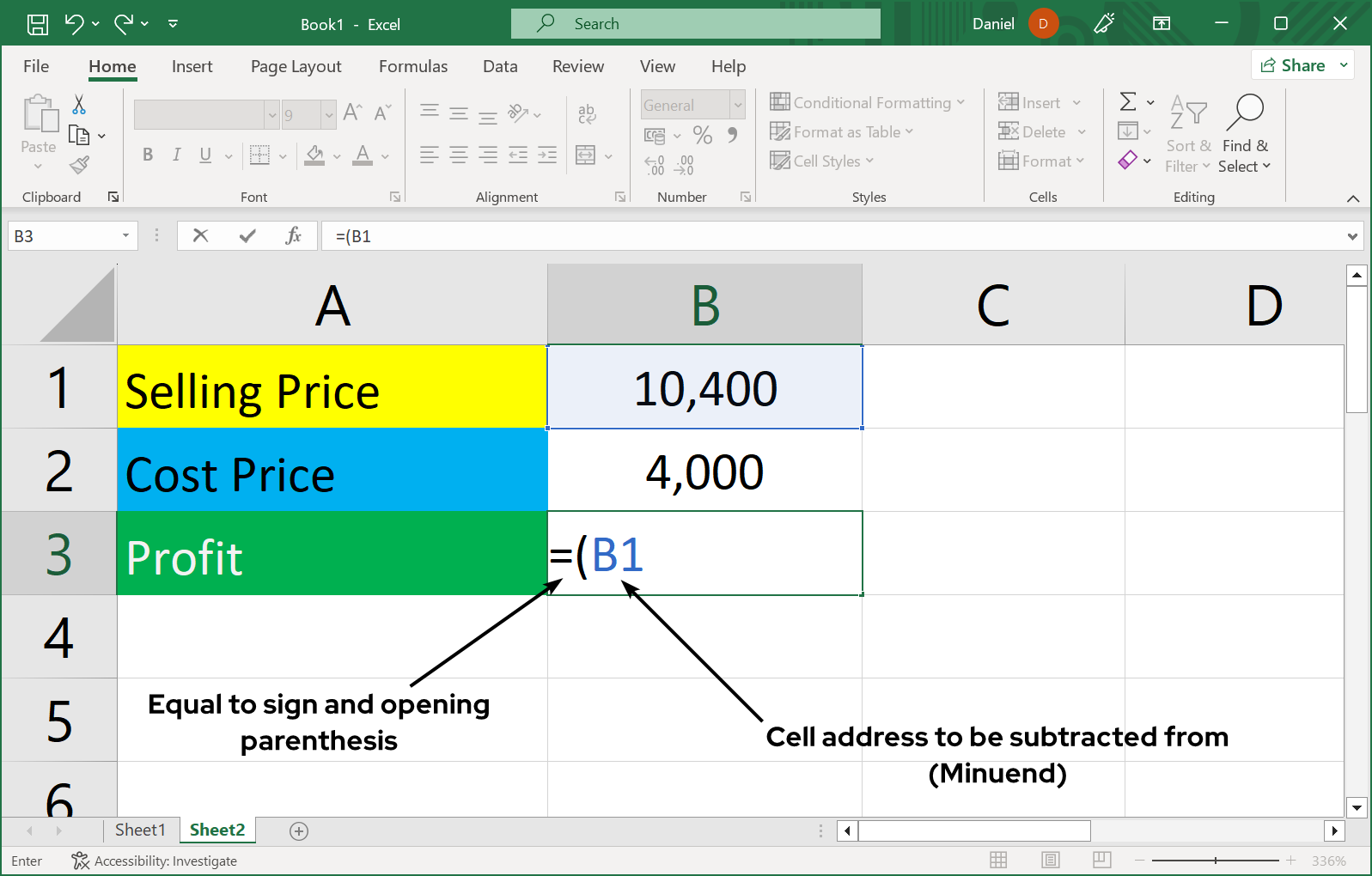Paste clipboard contents
1372x876 pixels.
[39, 115]
